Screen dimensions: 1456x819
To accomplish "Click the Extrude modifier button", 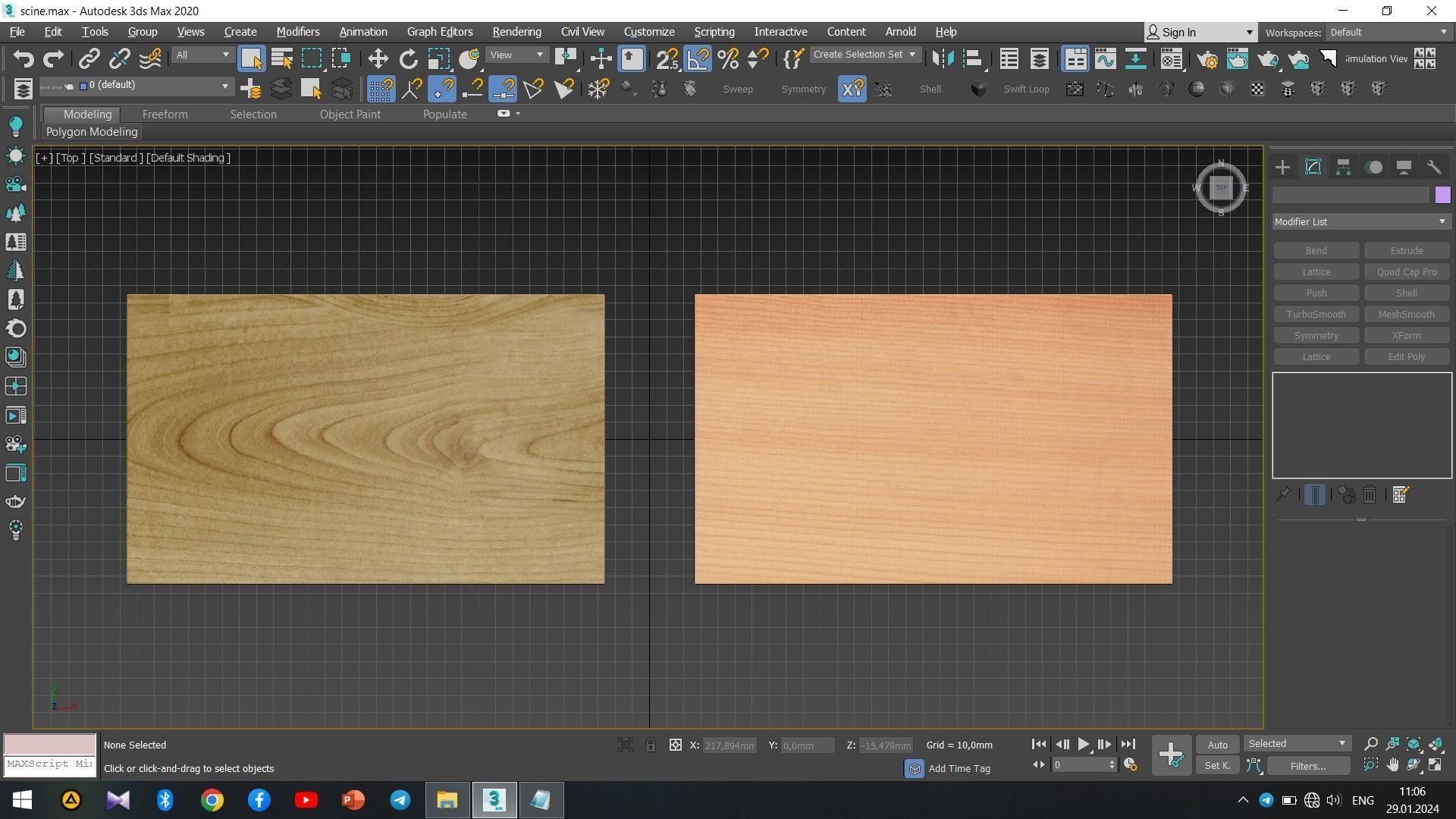I will [x=1406, y=251].
